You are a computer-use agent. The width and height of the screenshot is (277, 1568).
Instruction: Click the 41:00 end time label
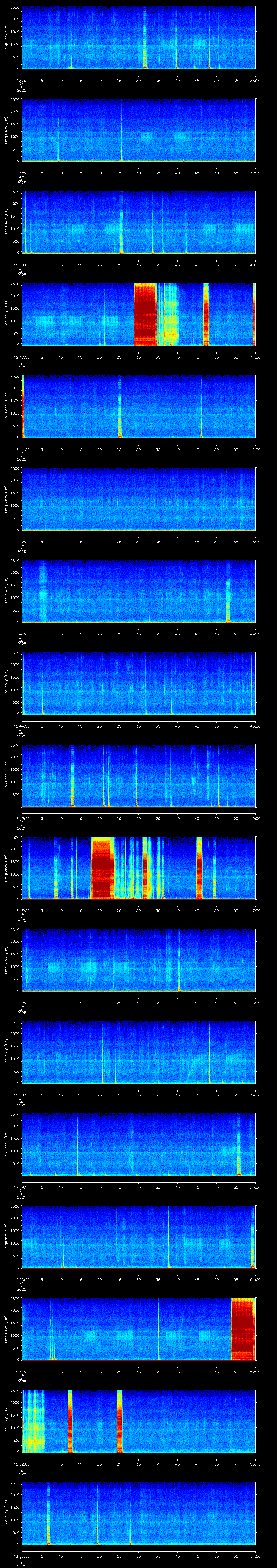coord(255,357)
